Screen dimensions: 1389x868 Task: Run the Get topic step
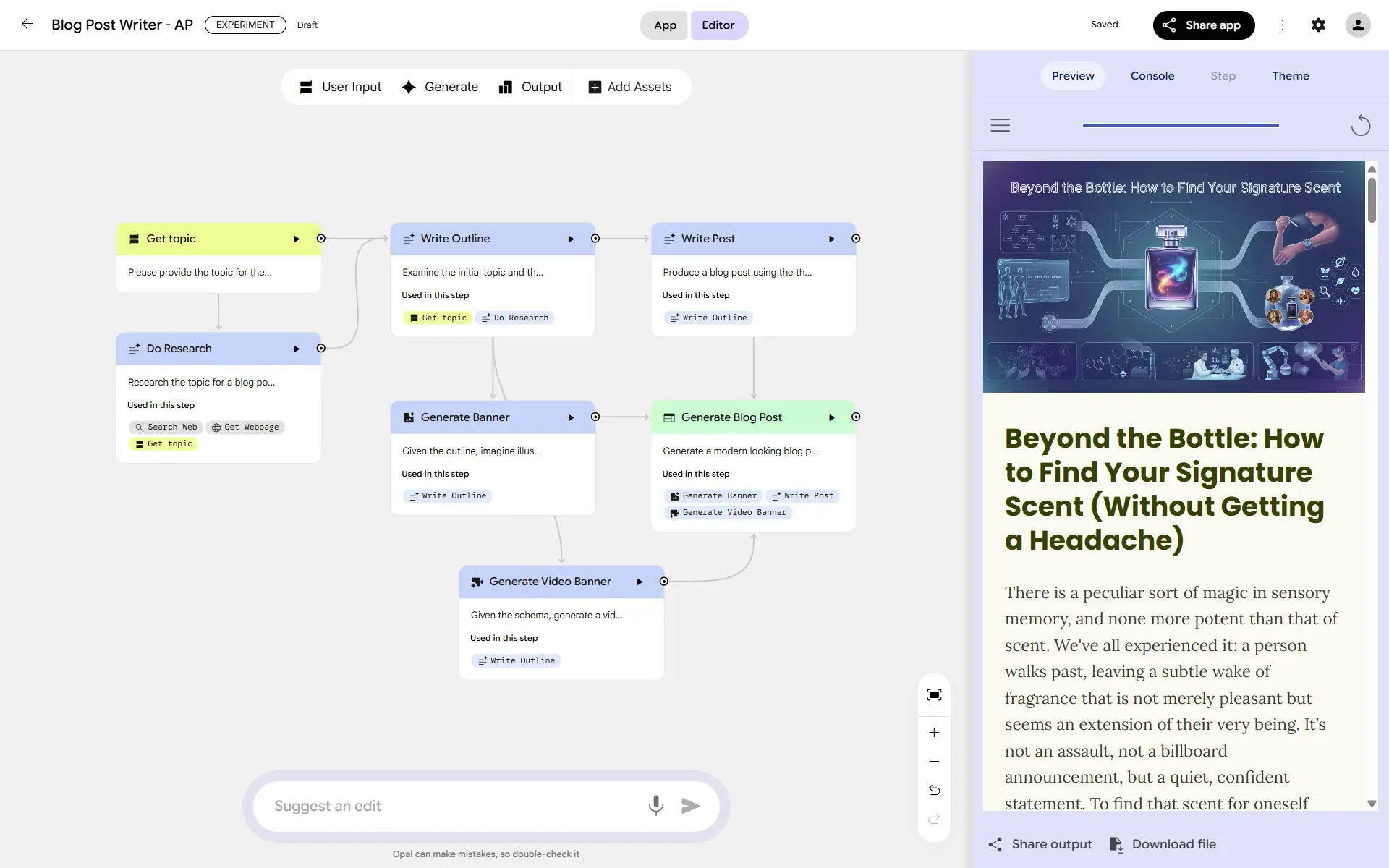[x=296, y=239]
